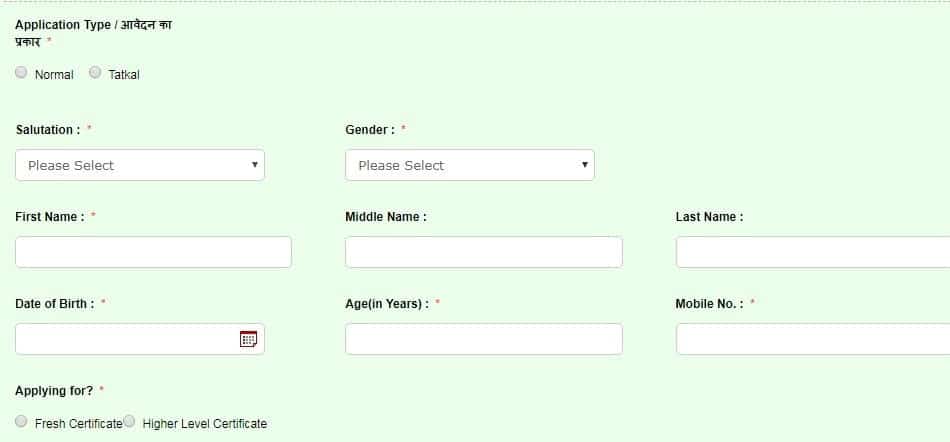
Task: Click the Mobile No. input box
Action: (x=813, y=339)
